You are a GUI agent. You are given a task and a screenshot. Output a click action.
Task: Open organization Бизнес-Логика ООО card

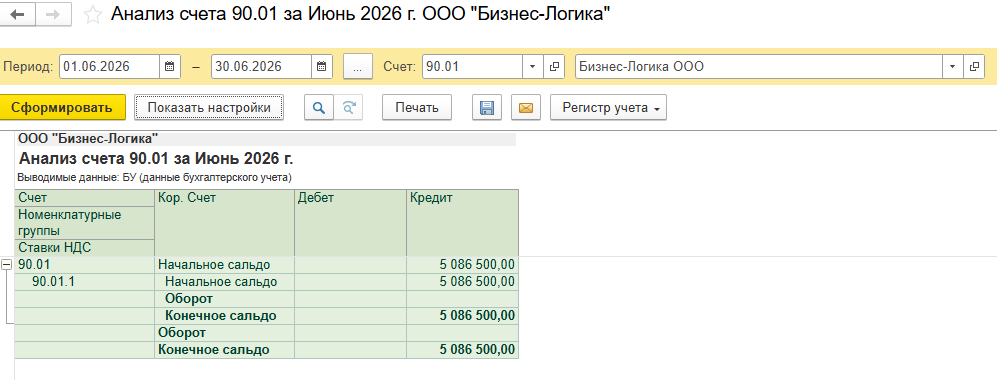[x=973, y=66]
